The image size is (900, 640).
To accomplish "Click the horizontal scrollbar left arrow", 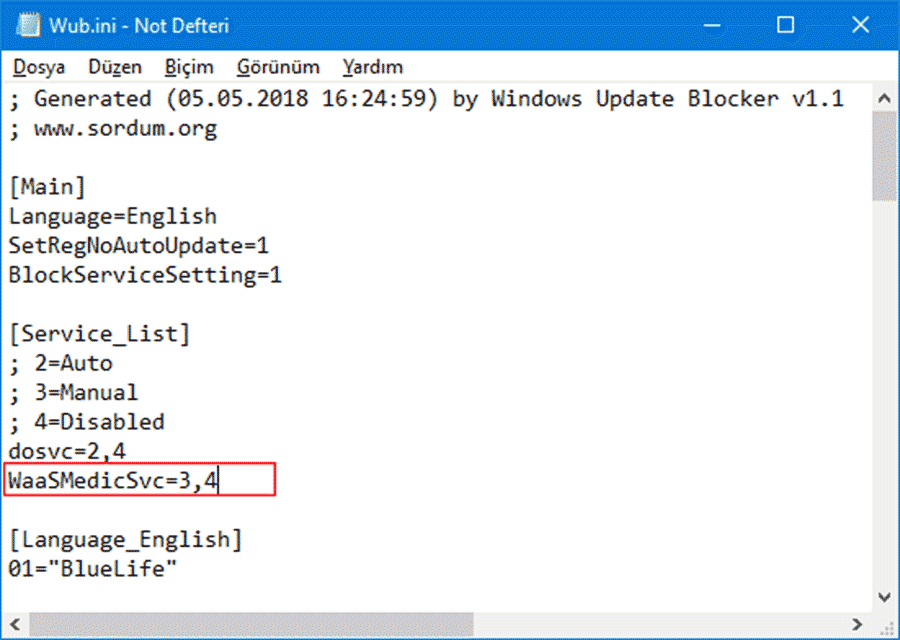I will (15, 624).
